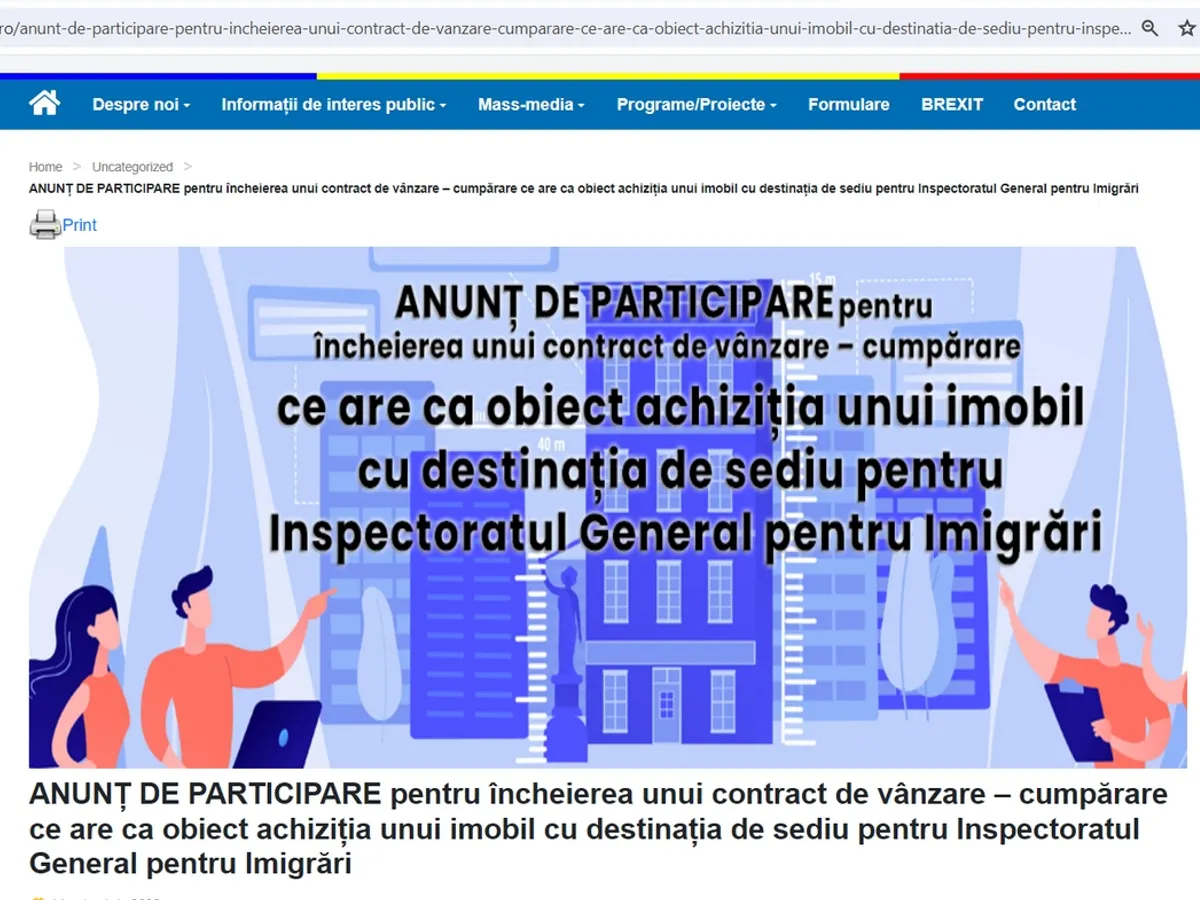Click the Home breadcrumb link
This screenshot has height=900, width=1200.
tap(45, 167)
